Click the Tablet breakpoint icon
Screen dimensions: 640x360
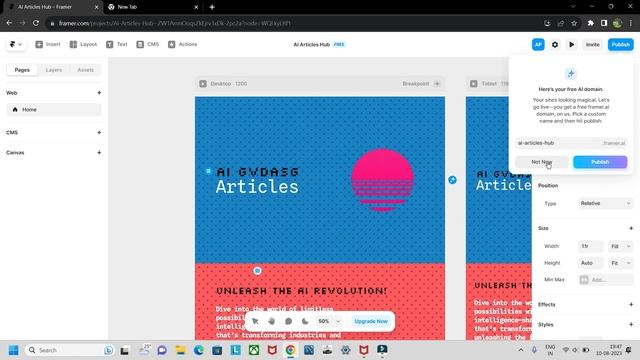[473, 84]
